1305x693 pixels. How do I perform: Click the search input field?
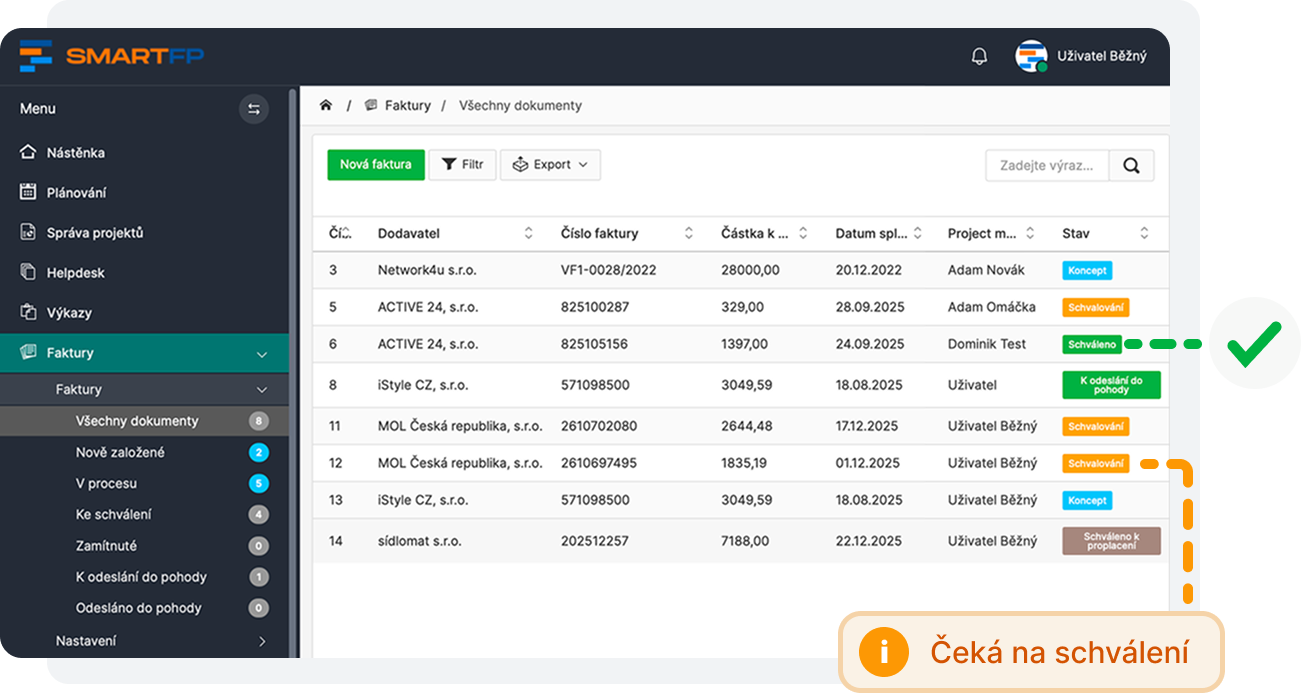pos(1047,166)
